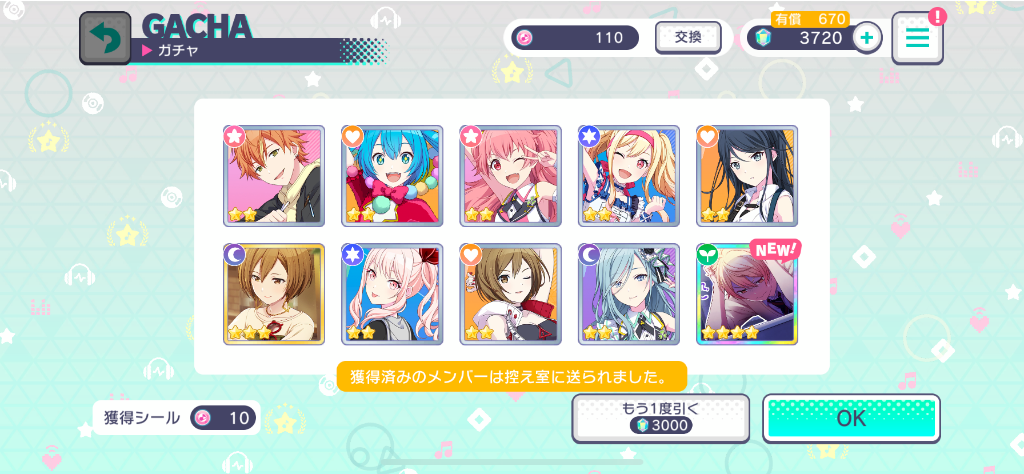The width and height of the screenshot is (1024, 474).
Task: Pull again with もう1度引く 3000 button
Action: click(x=661, y=419)
